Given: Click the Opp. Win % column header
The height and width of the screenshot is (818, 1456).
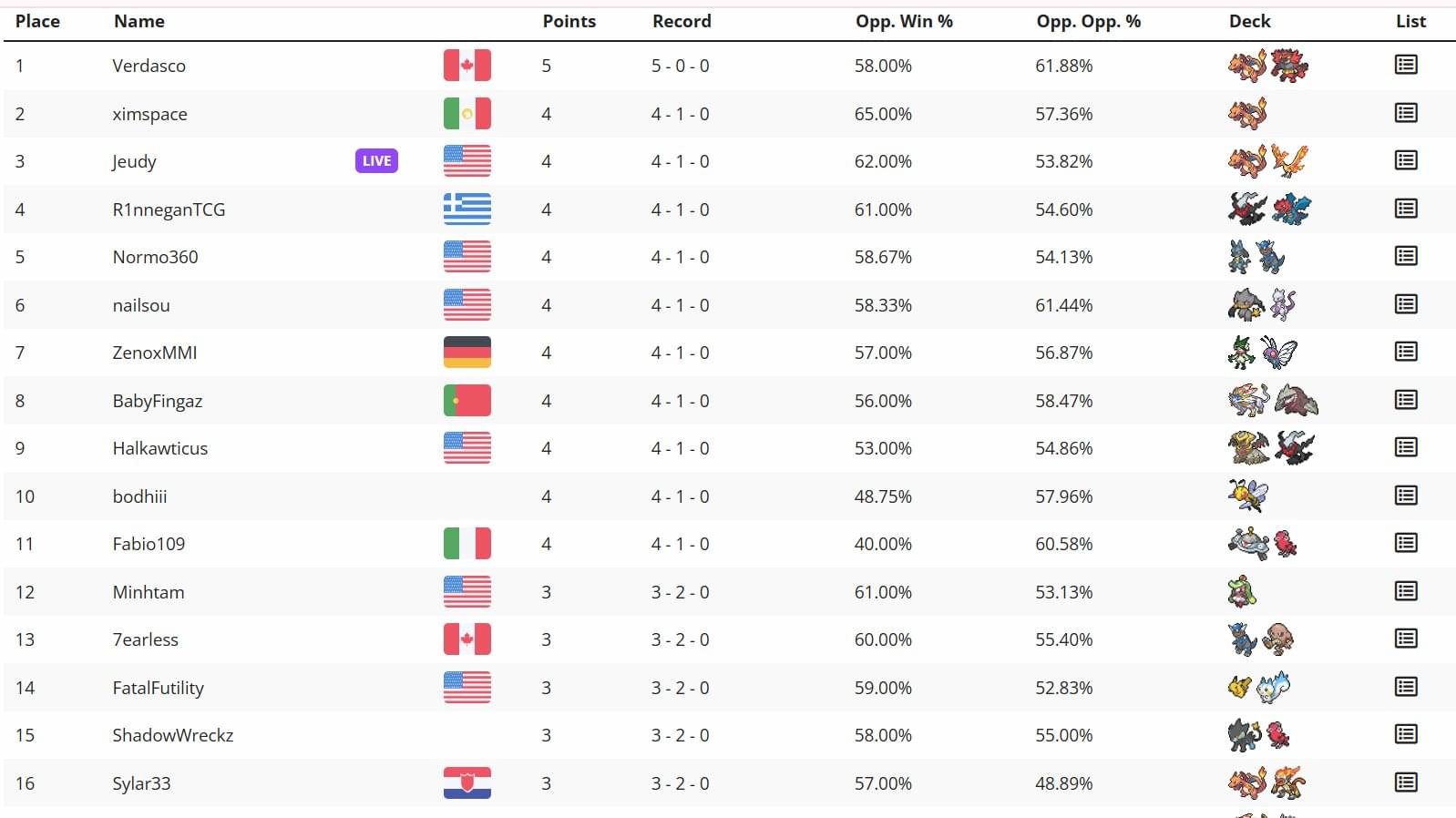Looking at the screenshot, I should point(903,21).
